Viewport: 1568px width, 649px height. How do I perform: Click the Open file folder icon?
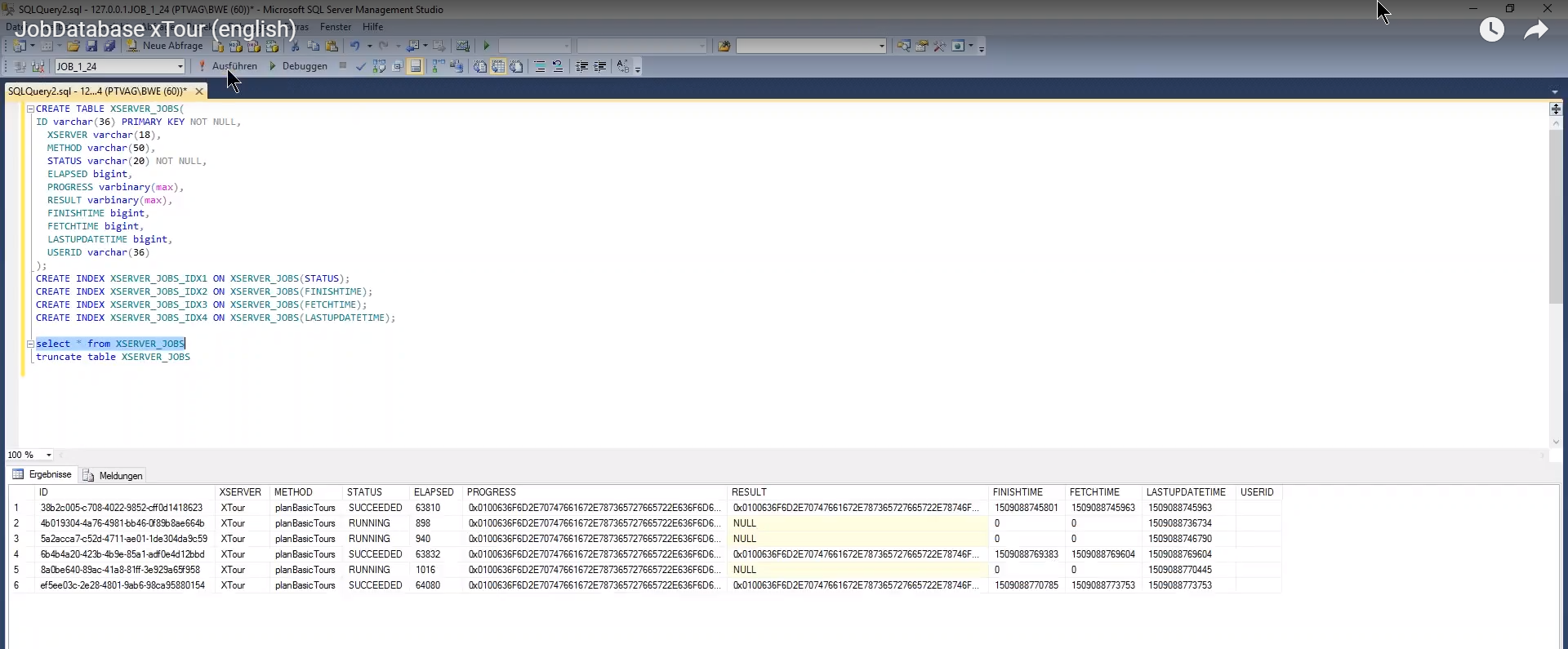tap(73, 46)
